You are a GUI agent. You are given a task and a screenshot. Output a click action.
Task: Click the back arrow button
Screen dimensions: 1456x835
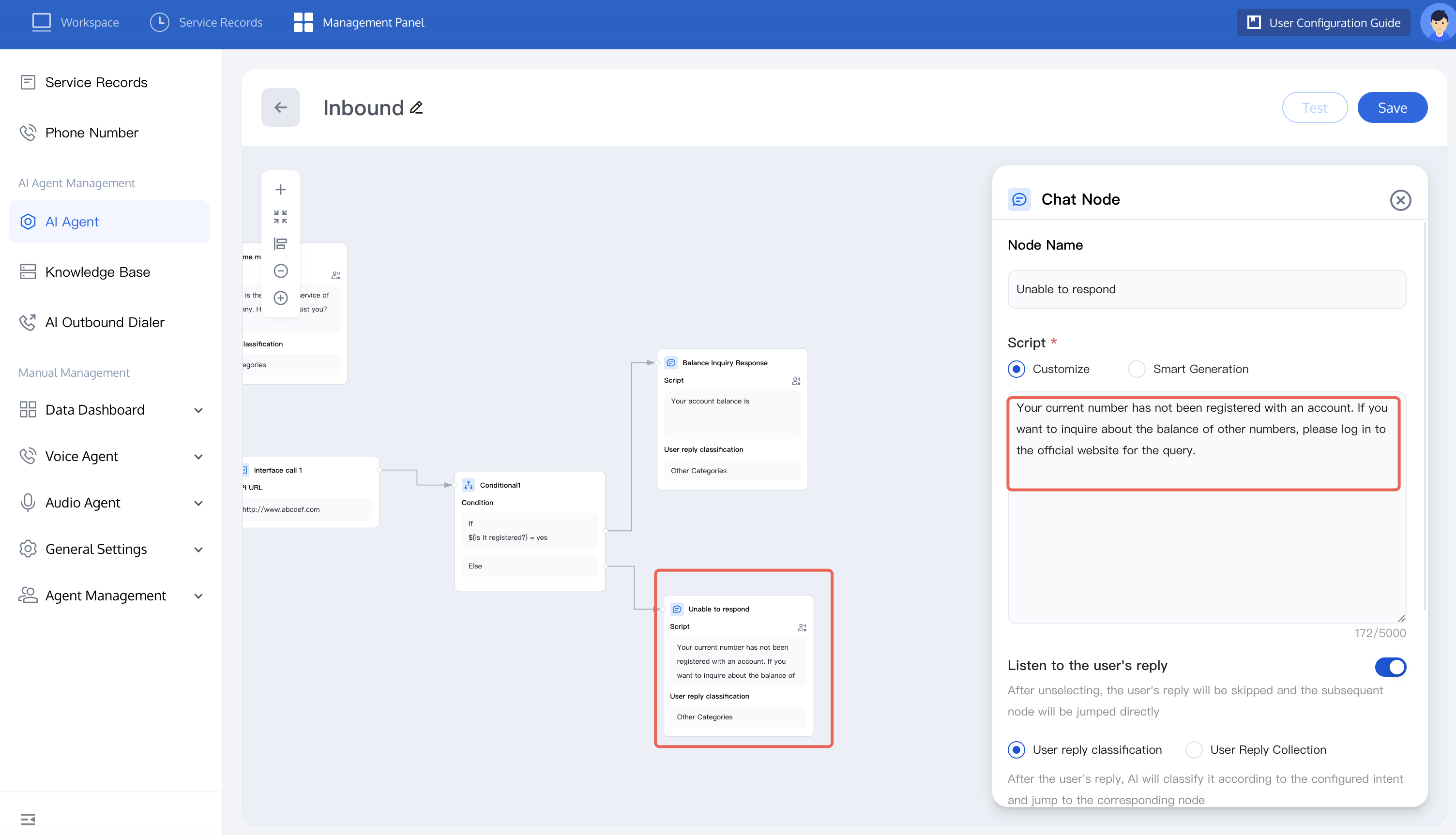(281, 107)
